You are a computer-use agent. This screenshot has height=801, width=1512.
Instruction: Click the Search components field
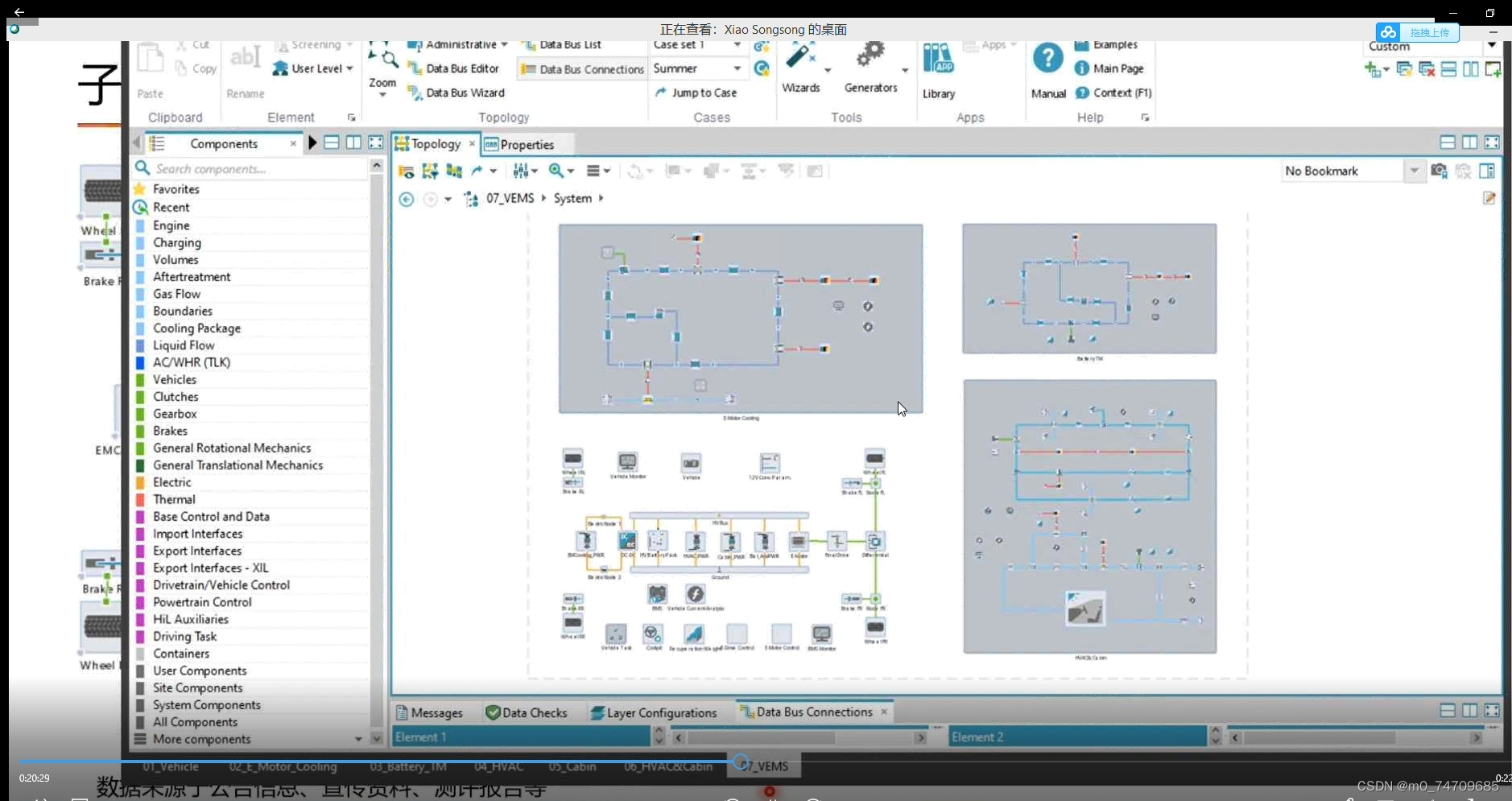tap(251, 168)
